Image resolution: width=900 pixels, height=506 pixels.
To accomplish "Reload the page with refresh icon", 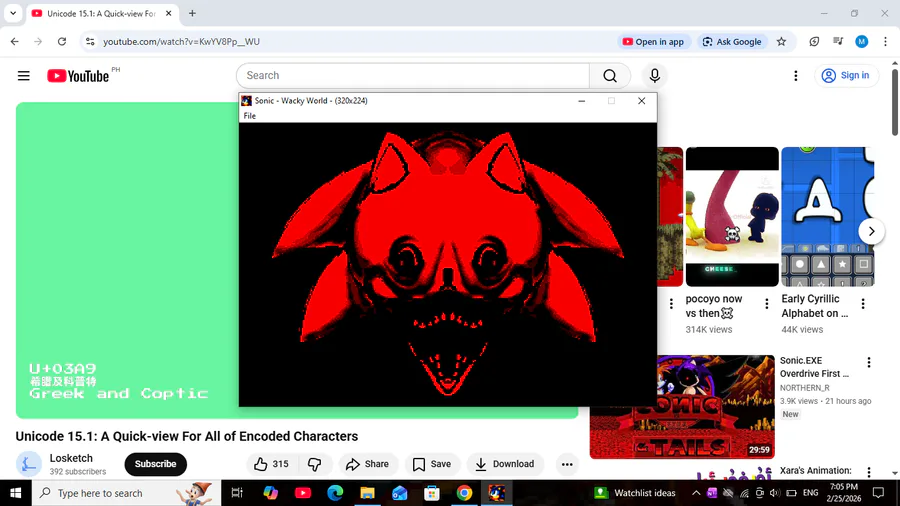I will [x=62, y=41].
